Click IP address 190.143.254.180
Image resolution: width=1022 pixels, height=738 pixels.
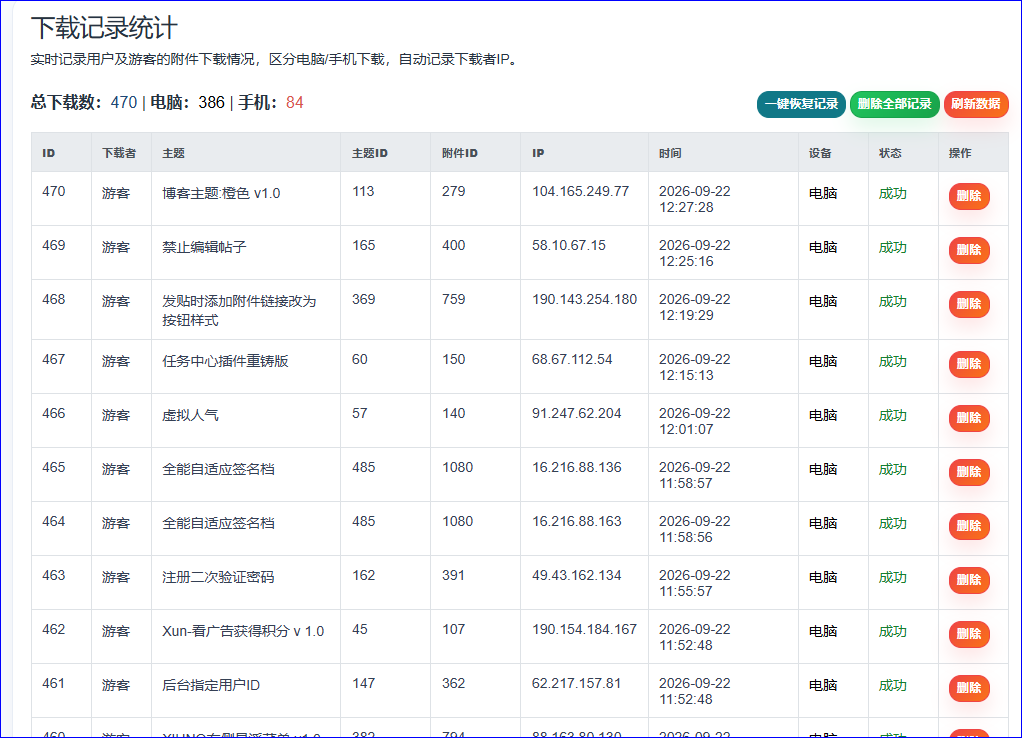(584, 300)
